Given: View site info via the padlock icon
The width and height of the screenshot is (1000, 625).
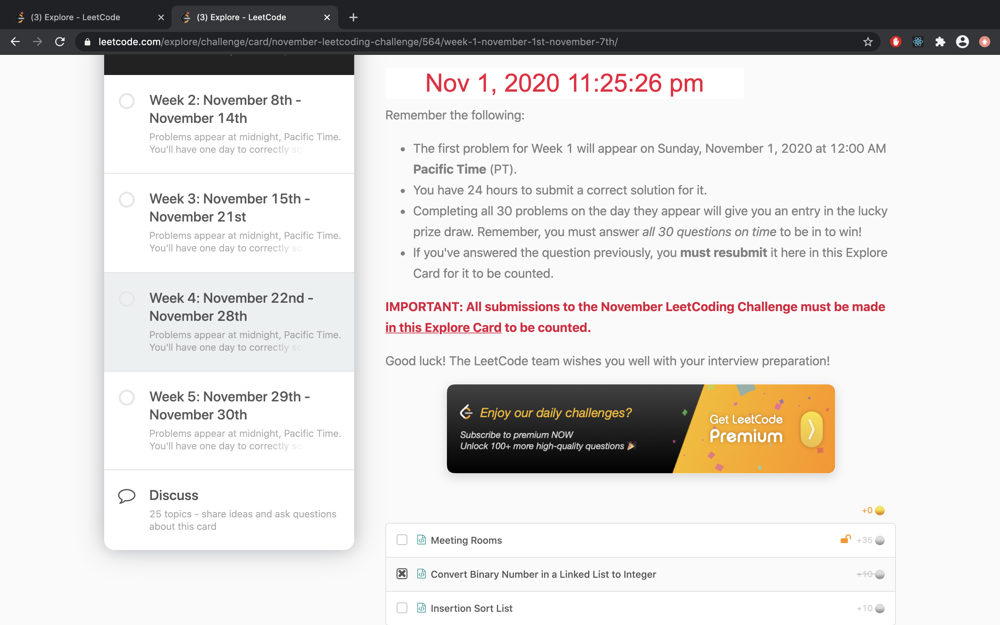Looking at the screenshot, I should pos(87,41).
